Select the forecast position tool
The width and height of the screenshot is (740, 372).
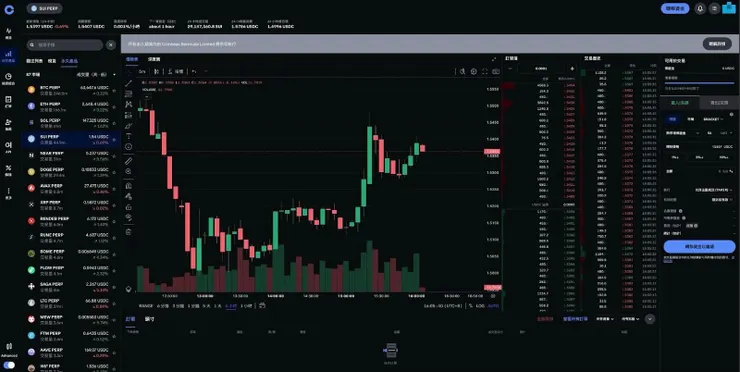(x=128, y=115)
